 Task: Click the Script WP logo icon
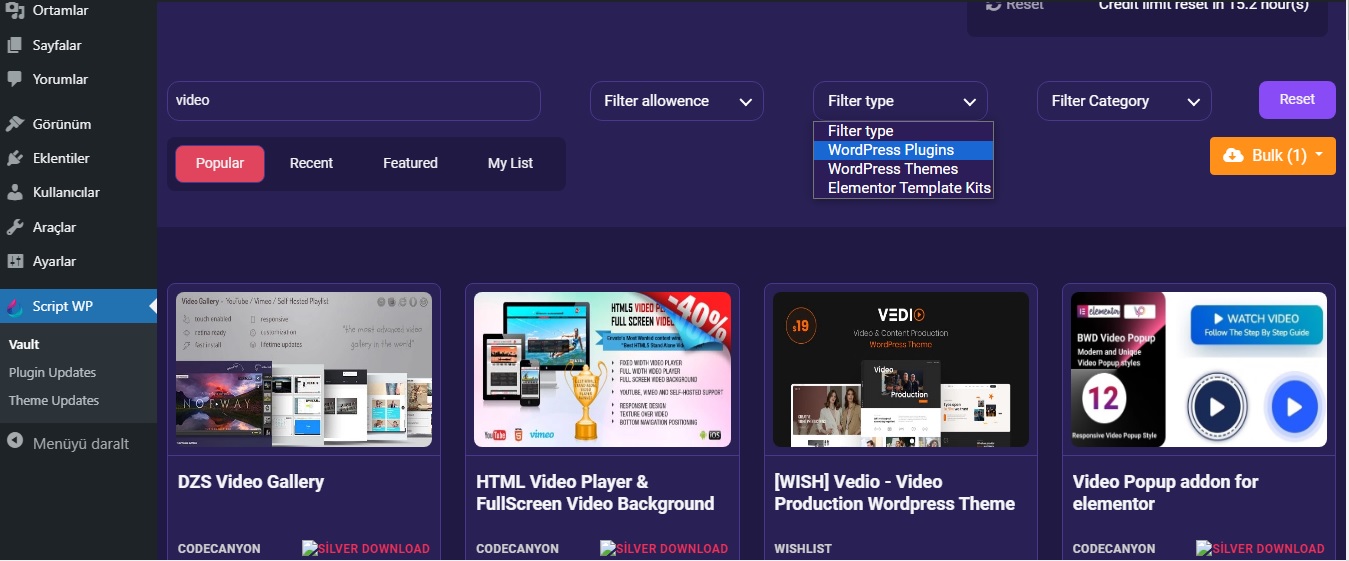pyautogui.click(x=15, y=307)
